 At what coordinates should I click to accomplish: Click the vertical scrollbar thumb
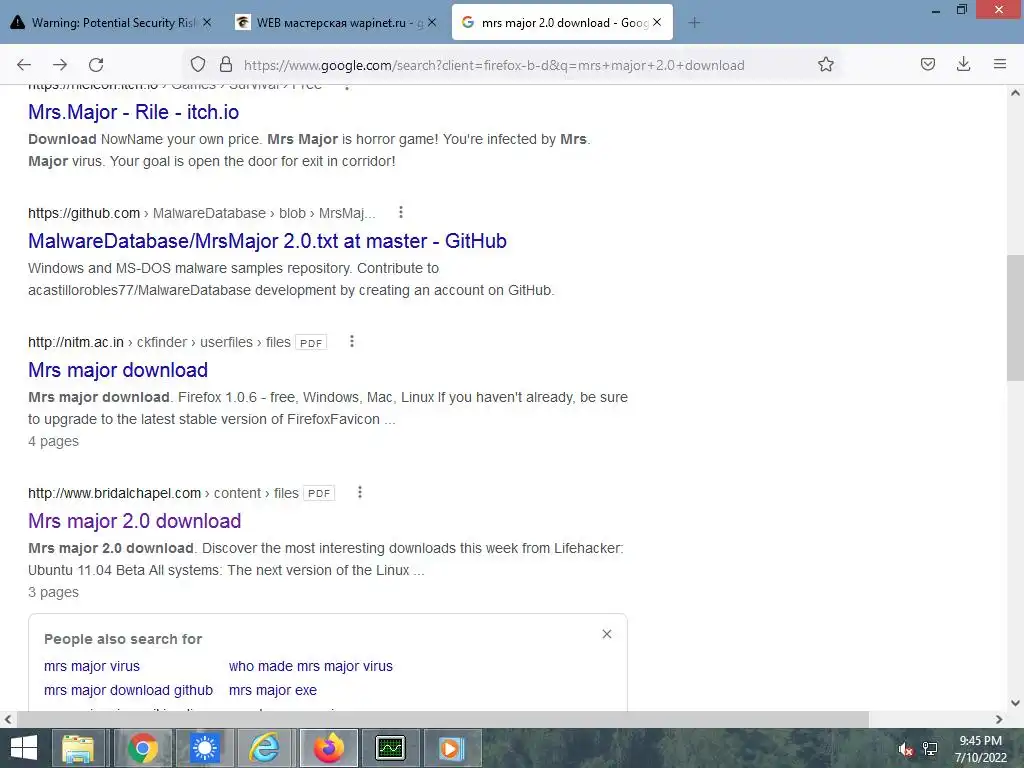pyautogui.click(x=1015, y=317)
